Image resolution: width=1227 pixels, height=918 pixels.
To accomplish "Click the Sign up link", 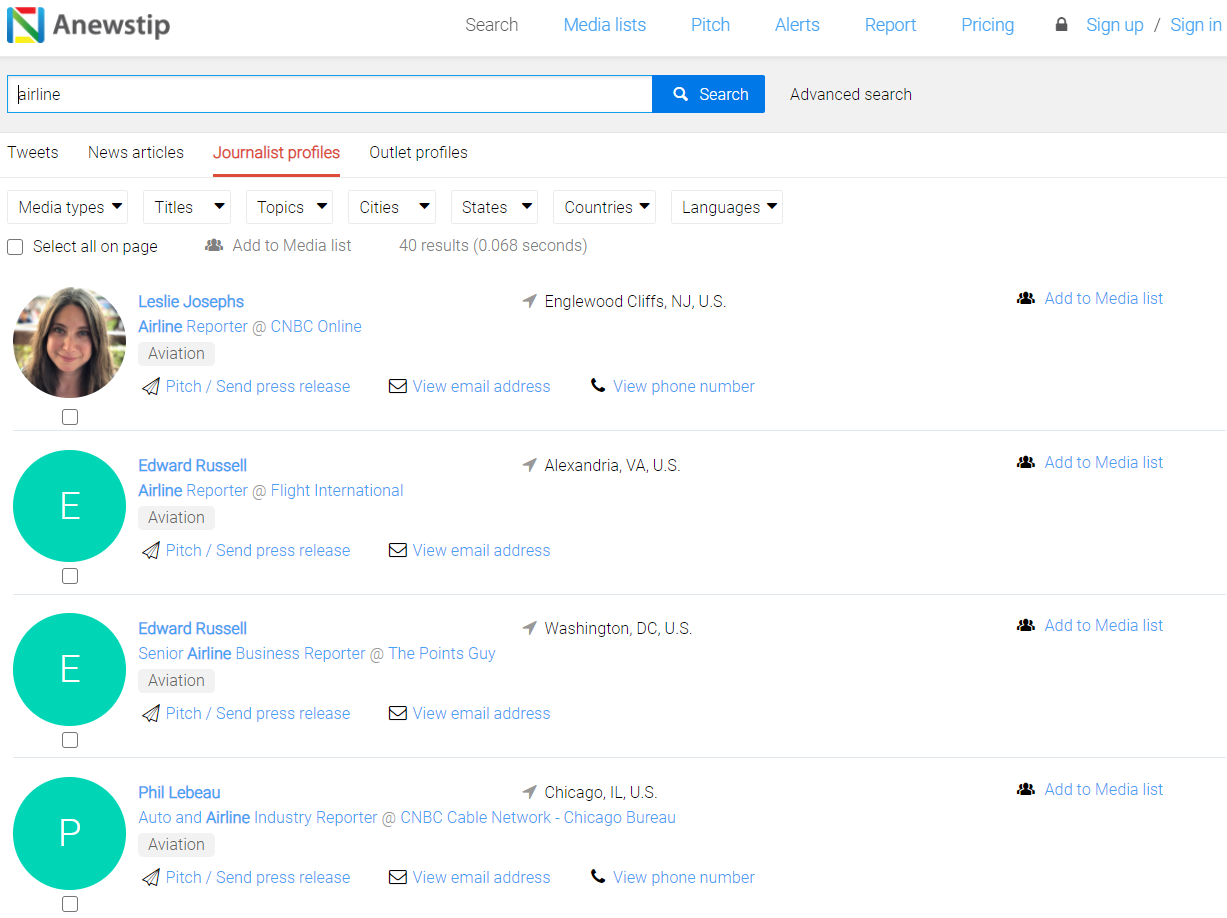I will point(1115,25).
